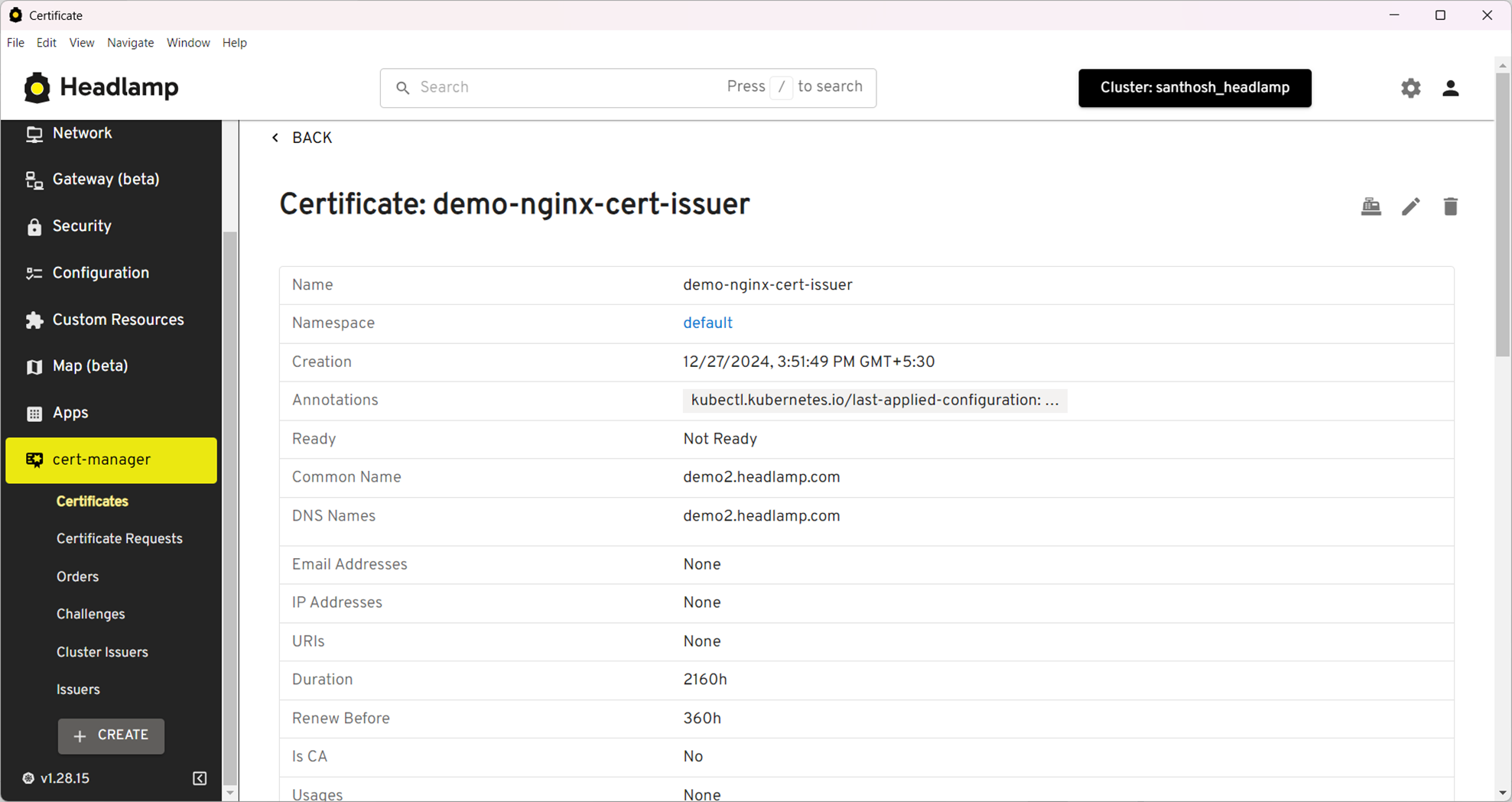The width and height of the screenshot is (1512, 802).
Task: Delete the certificate with trash icon
Action: click(1451, 206)
